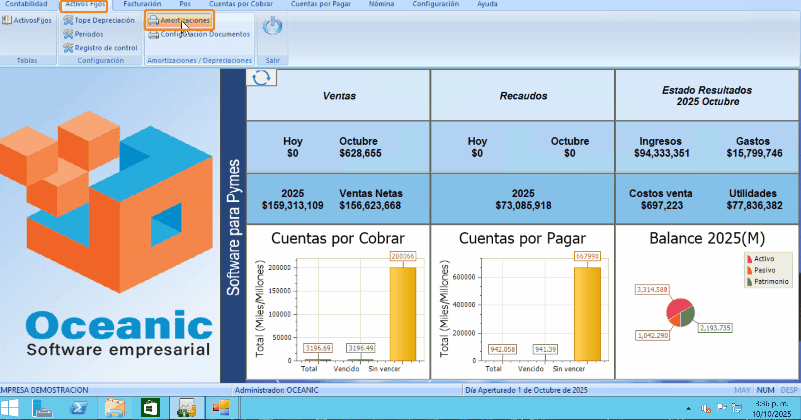Image resolution: width=801 pixels, height=420 pixels.
Task: Click Amortizaciones in the ribbon
Action: (179, 20)
